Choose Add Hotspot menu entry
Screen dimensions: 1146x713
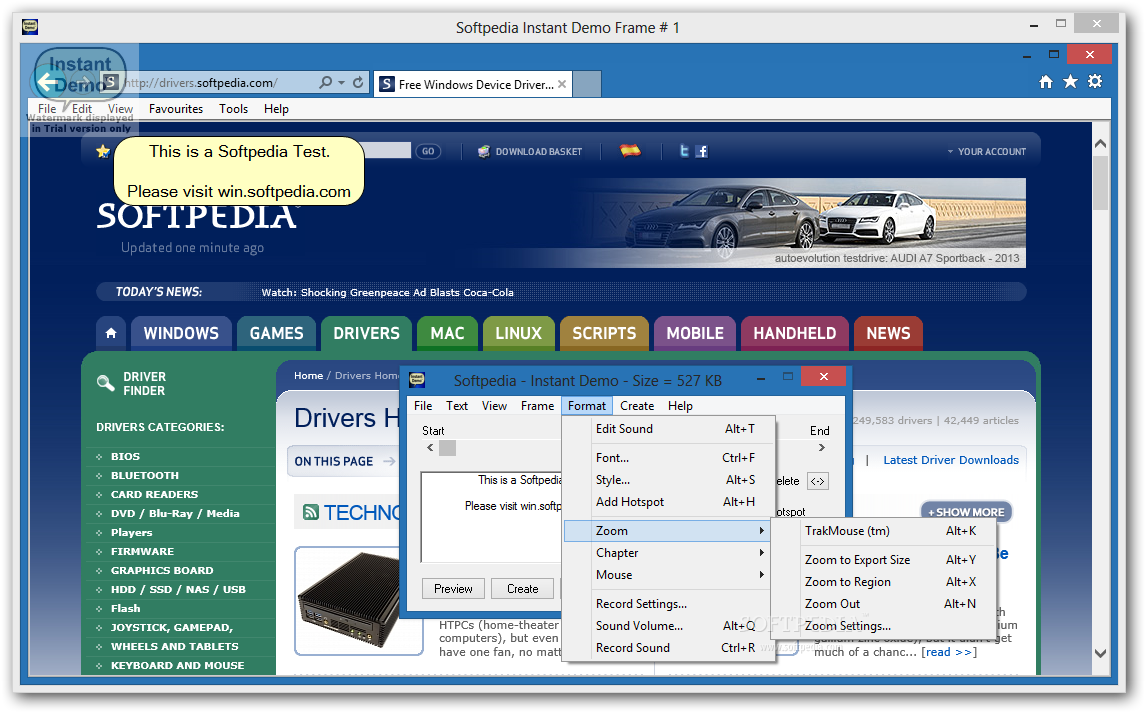[669, 502]
